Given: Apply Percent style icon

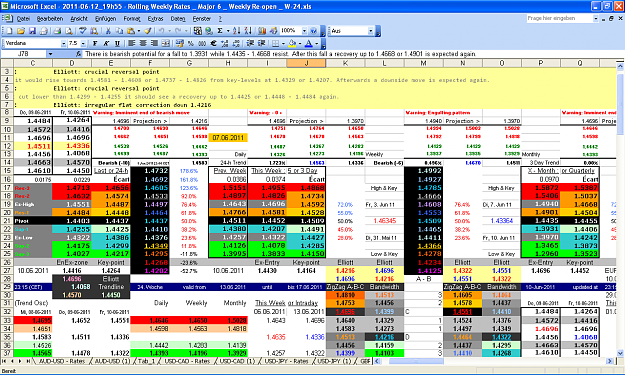Looking at the screenshot, I should (191, 43).
